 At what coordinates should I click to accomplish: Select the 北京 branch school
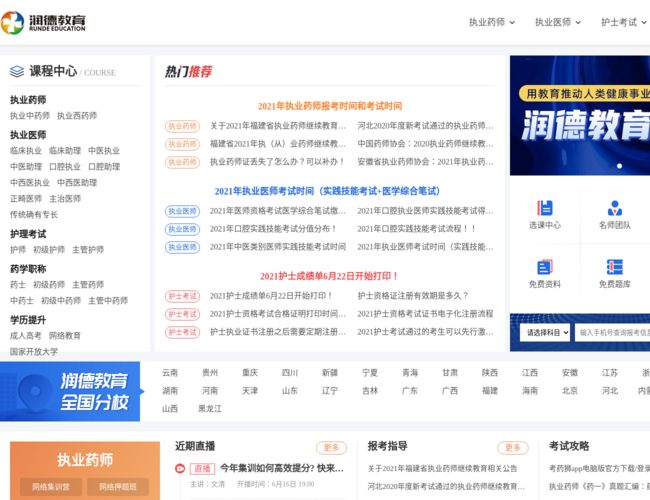[x=570, y=391]
